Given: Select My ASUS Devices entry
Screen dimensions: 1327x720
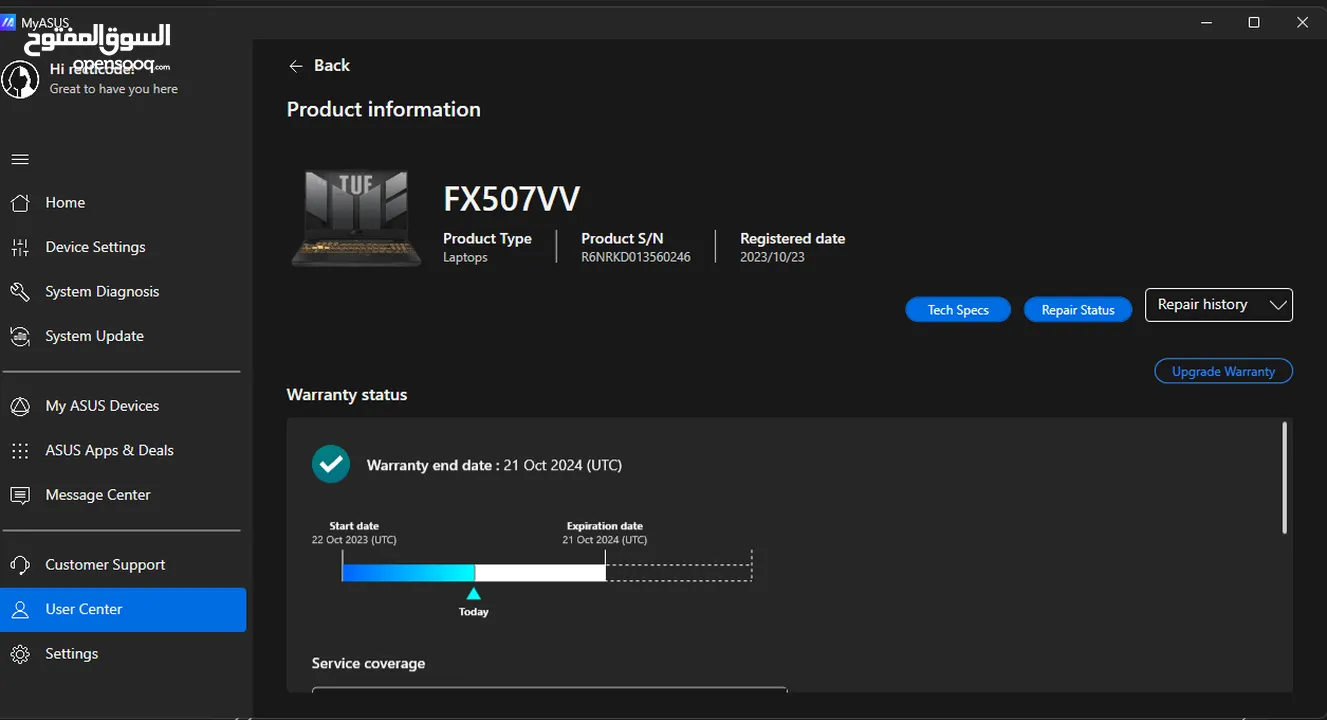Looking at the screenshot, I should tap(123, 406).
